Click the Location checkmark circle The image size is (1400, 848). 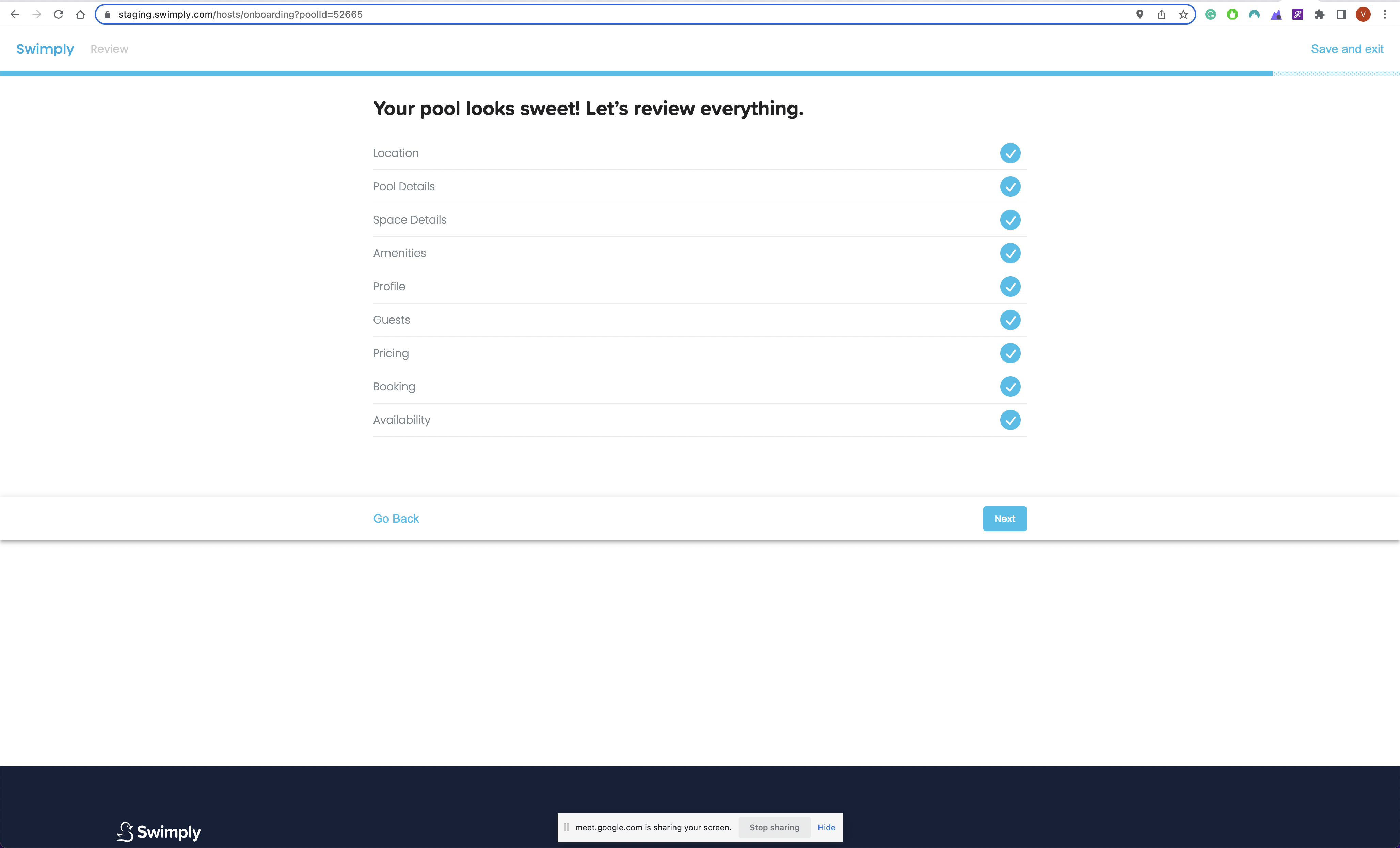point(1010,153)
